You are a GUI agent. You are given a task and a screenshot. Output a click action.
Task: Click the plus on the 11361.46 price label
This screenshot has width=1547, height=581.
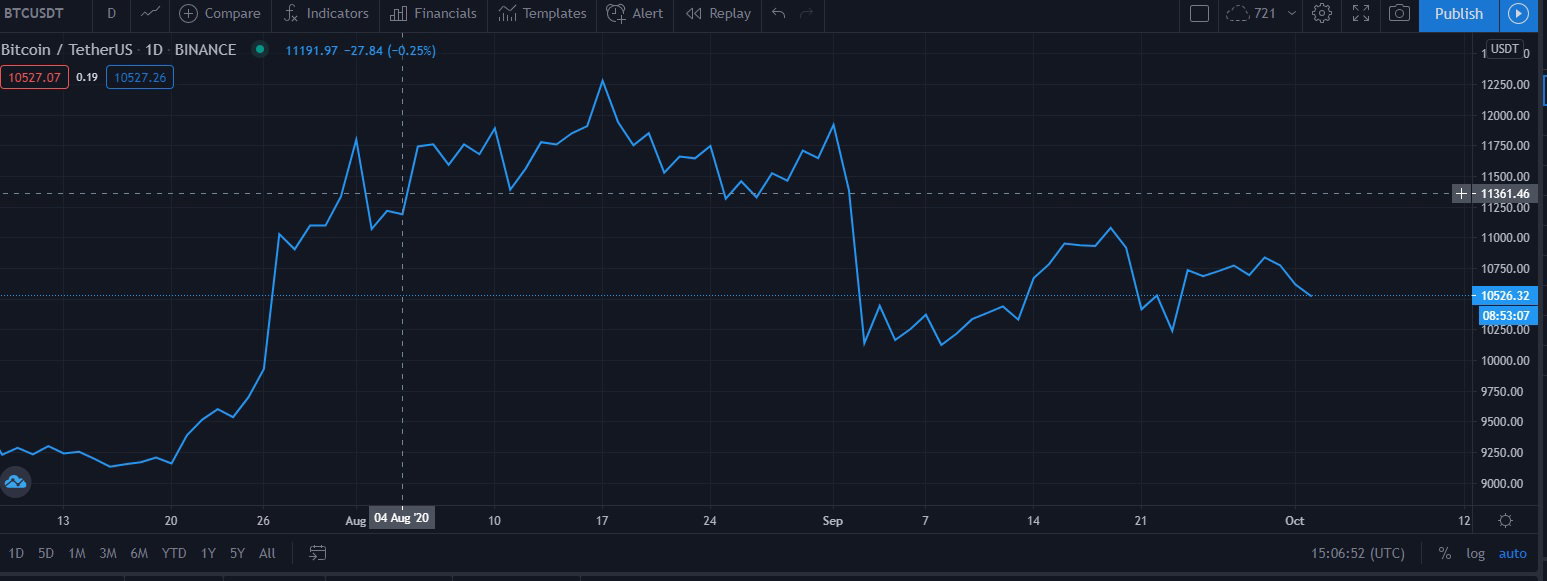pyautogui.click(x=1462, y=194)
